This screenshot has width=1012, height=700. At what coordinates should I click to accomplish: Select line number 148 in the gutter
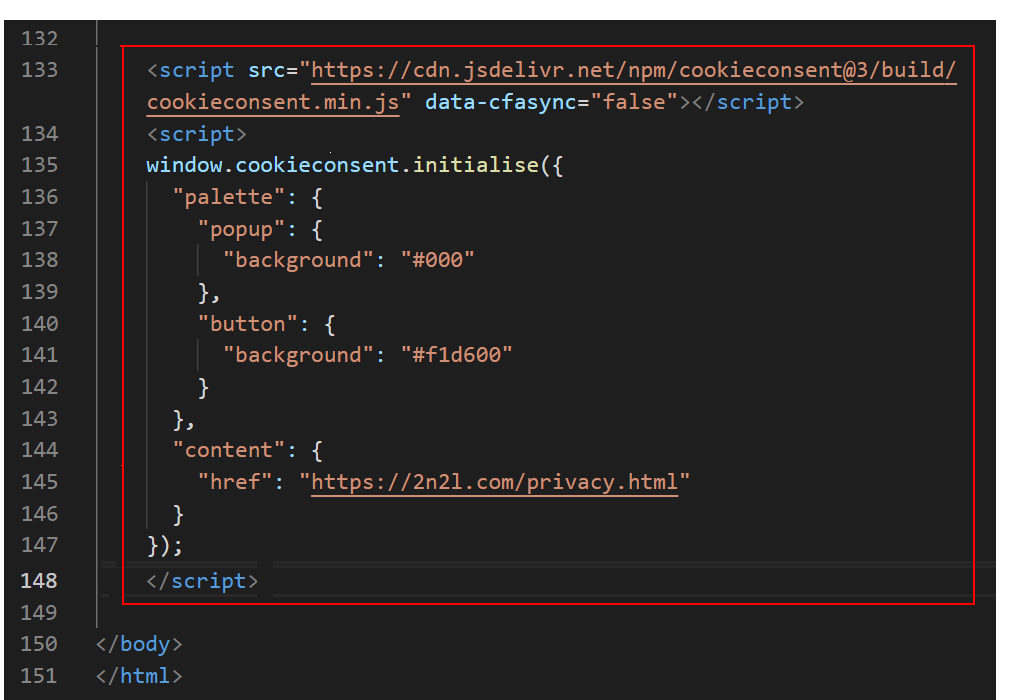pyautogui.click(x=39, y=581)
